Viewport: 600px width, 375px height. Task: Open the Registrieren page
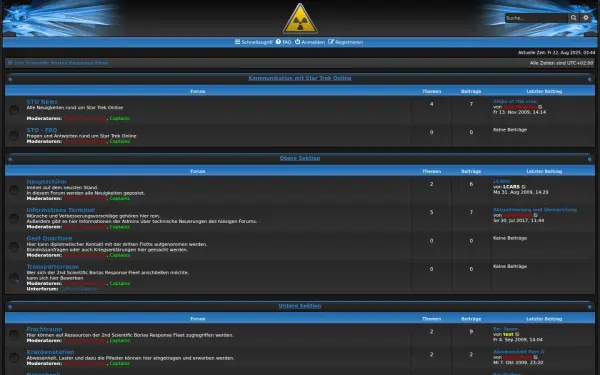345,42
